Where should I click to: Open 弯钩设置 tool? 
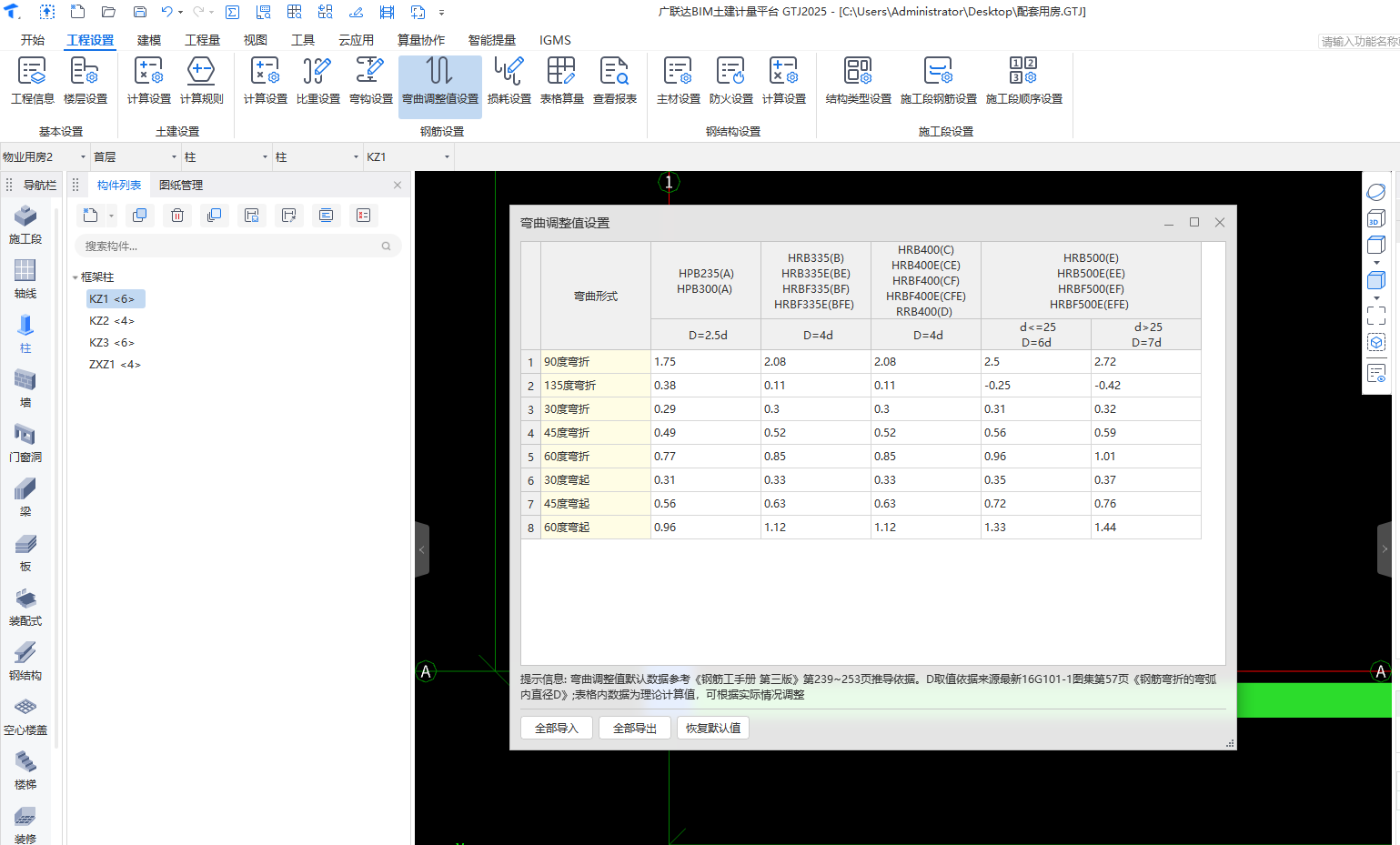point(370,81)
